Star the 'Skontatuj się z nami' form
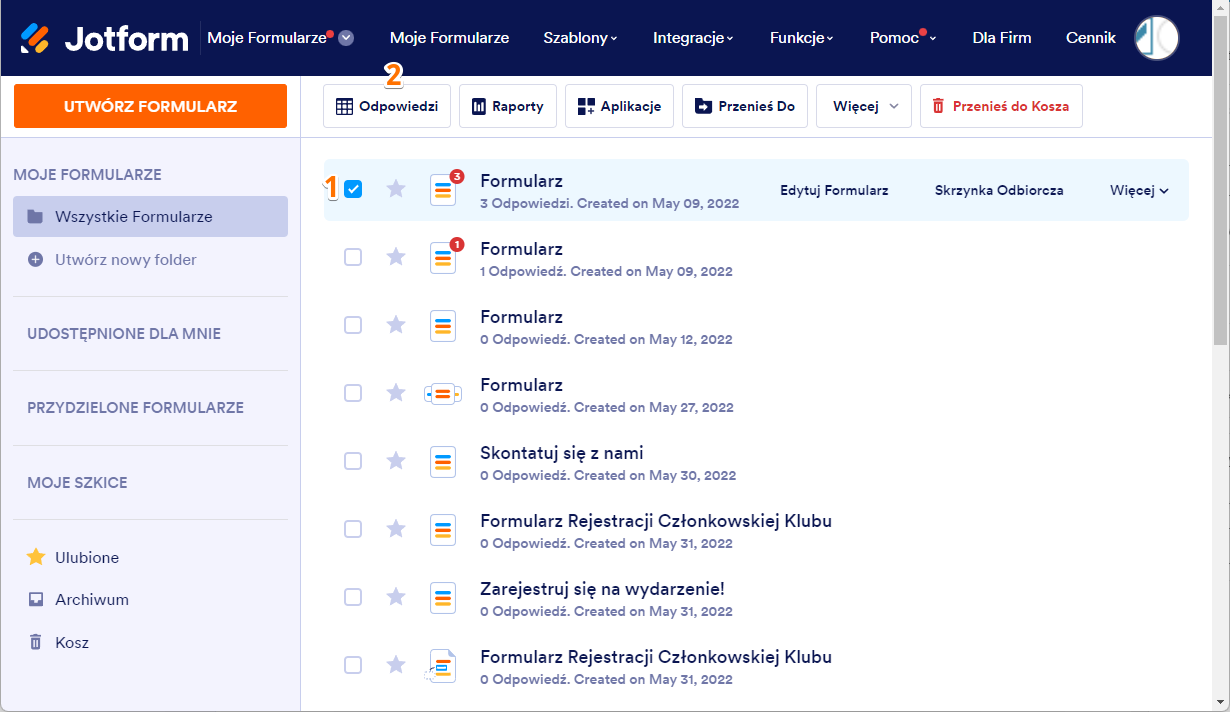 click(x=396, y=461)
